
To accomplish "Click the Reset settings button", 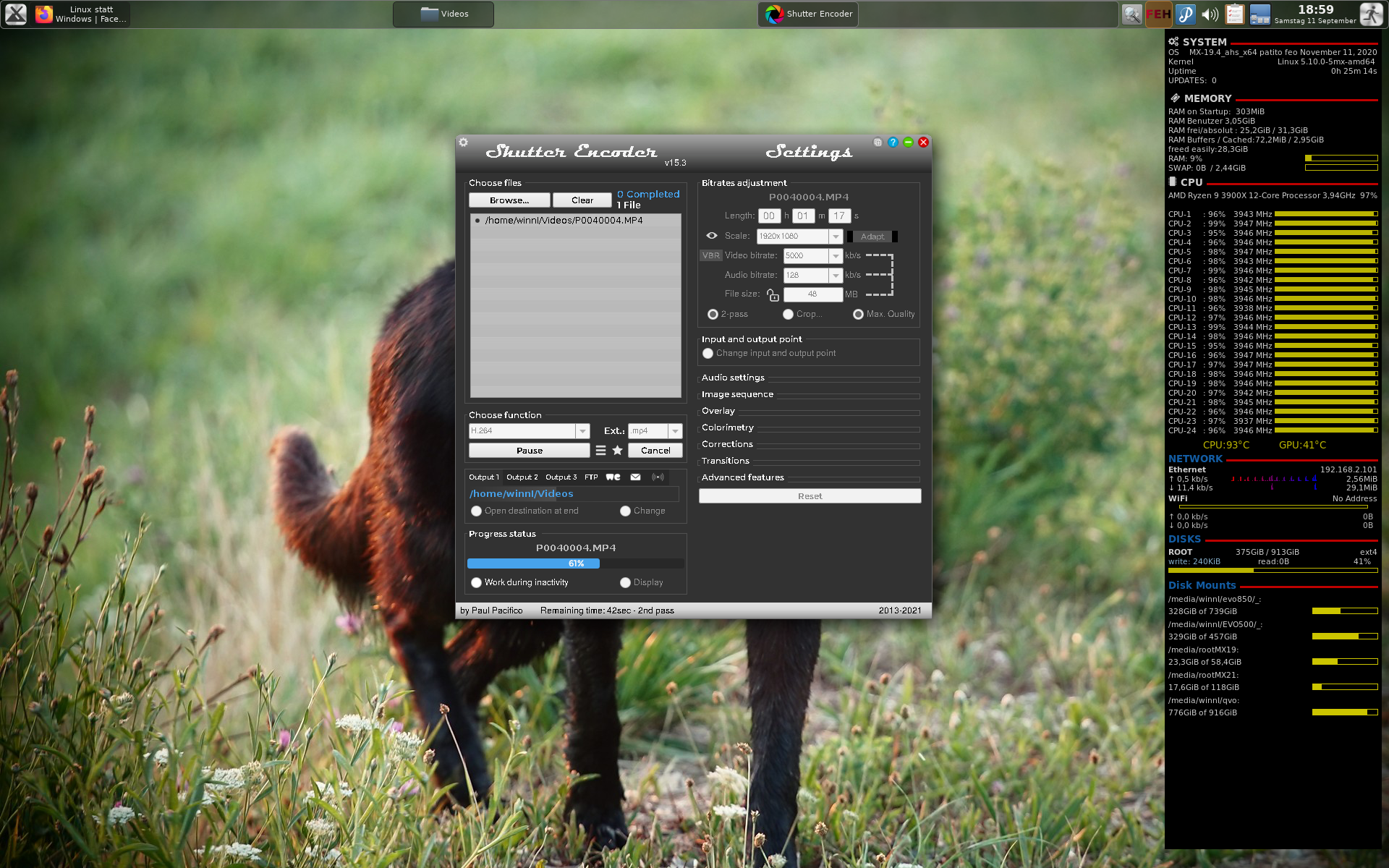I will 810,496.
